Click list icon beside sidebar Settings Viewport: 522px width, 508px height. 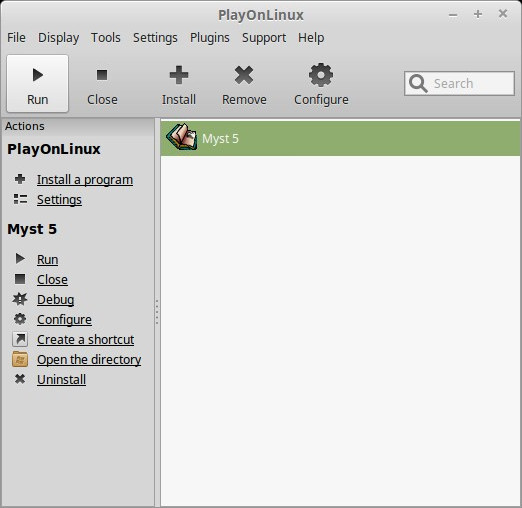coord(20,199)
